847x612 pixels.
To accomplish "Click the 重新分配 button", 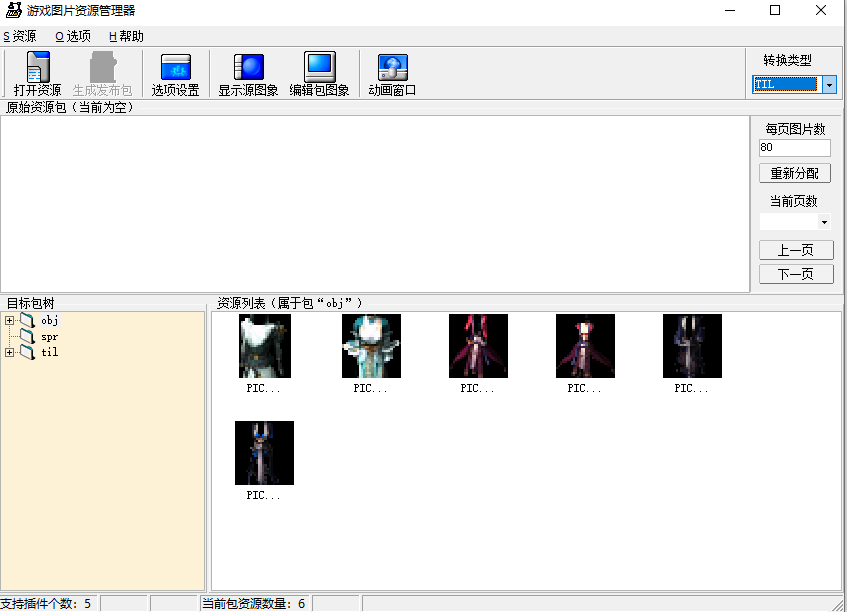I will (795, 173).
